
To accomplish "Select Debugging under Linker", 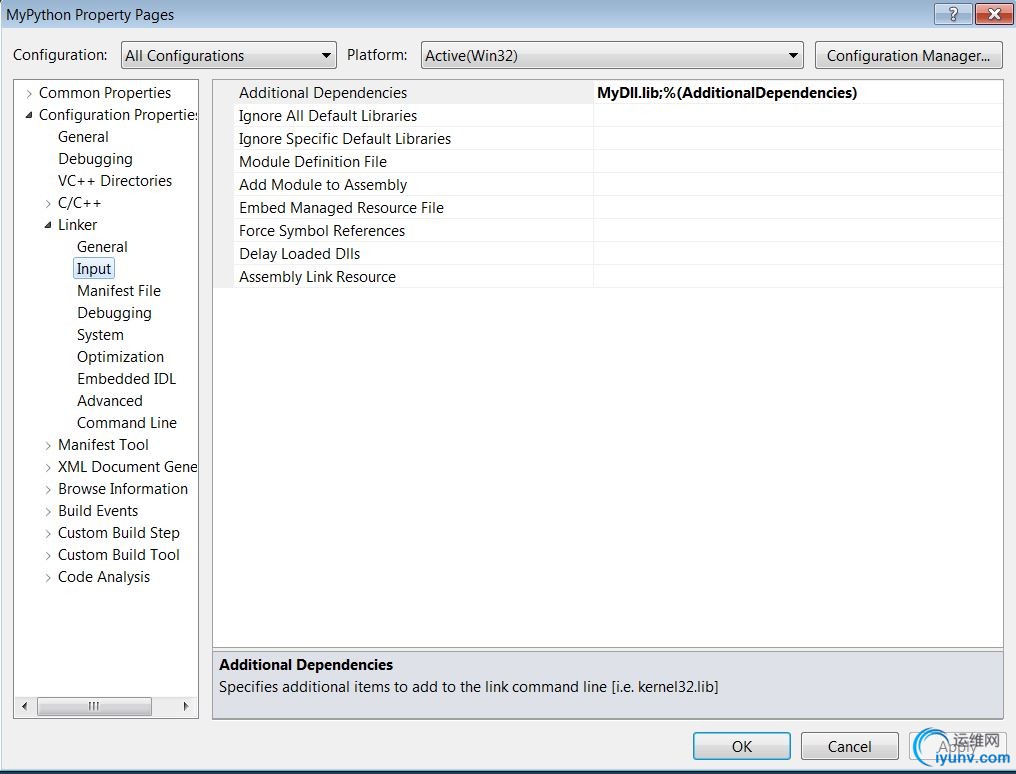I will coord(114,313).
